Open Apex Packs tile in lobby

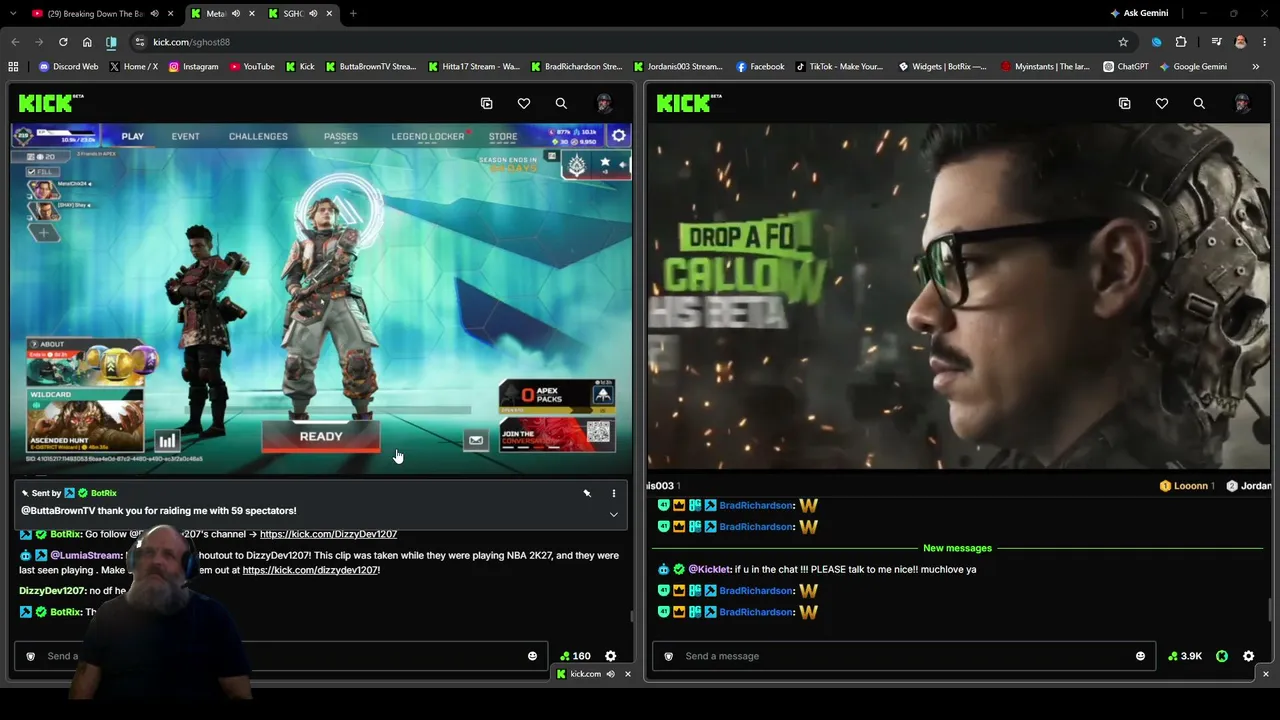pyautogui.click(x=557, y=396)
